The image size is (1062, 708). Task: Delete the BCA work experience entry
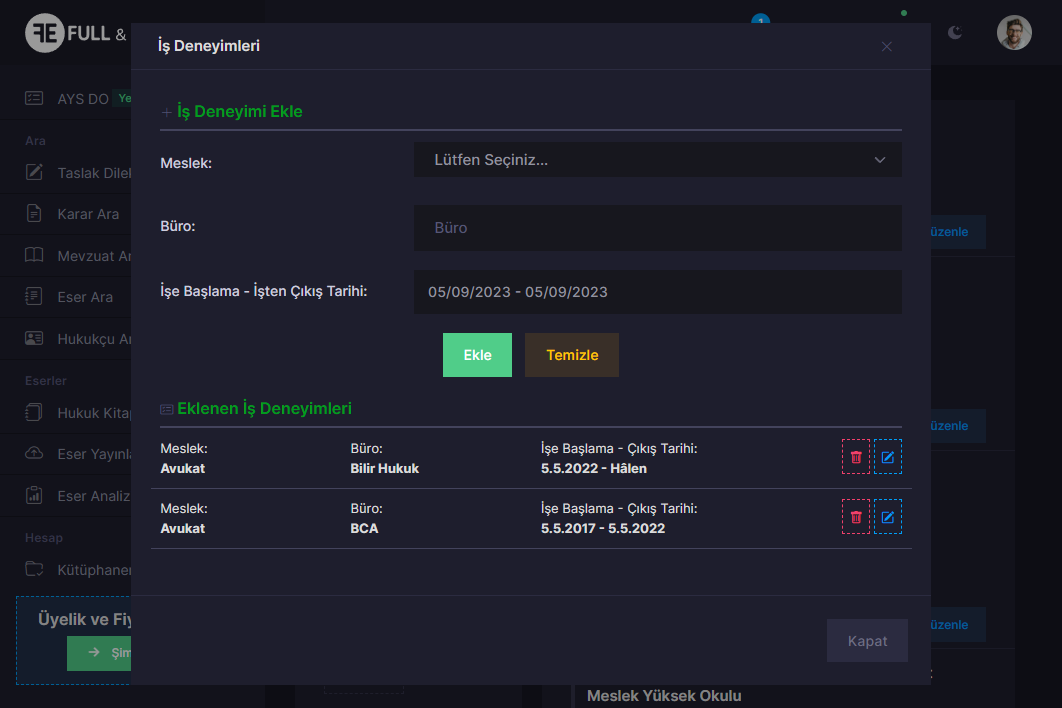855,517
